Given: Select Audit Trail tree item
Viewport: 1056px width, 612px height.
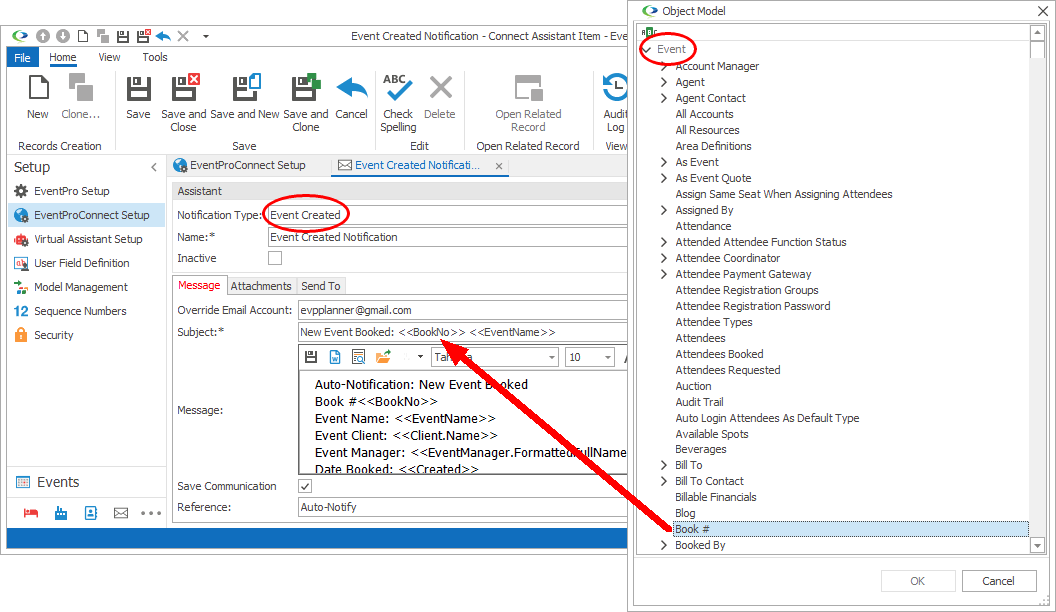Looking at the screenshot, I should point(699,402).
